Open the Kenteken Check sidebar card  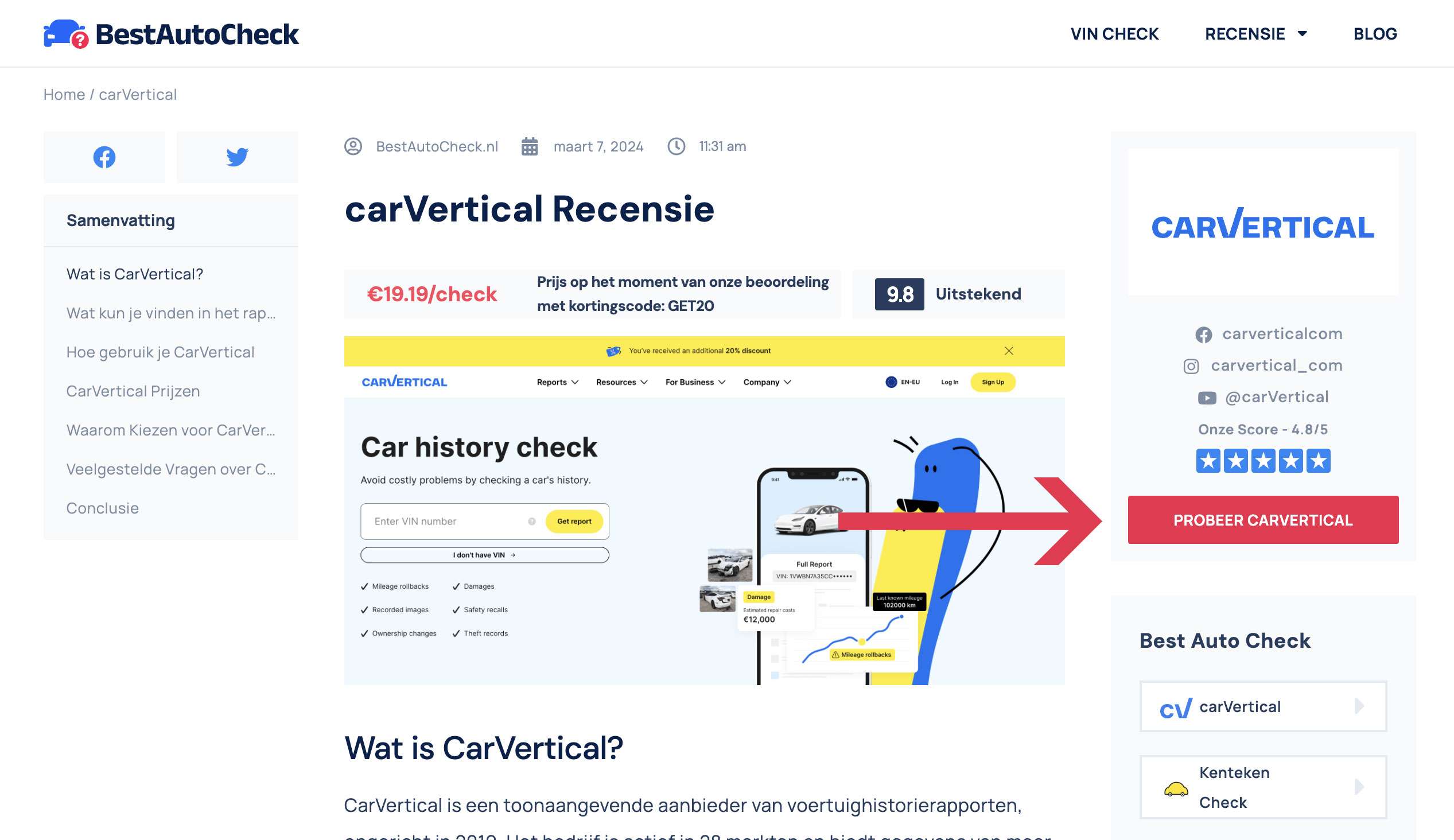pyautogui.click(x=1263, y=787)
